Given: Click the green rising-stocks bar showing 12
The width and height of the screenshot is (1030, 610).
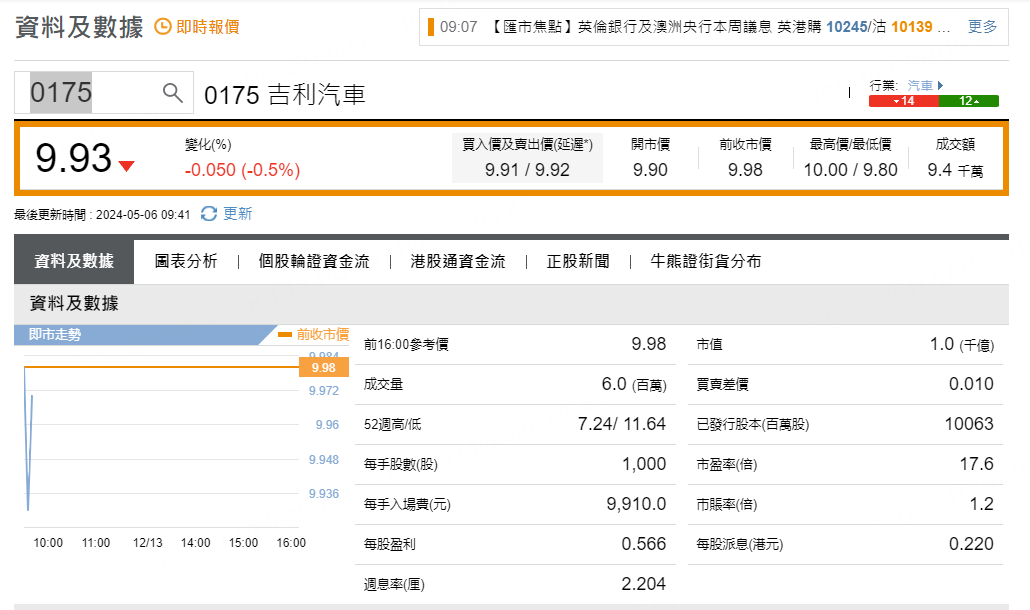Looking at the screenshot, I should pyautogui.click(x=969, y=101).
